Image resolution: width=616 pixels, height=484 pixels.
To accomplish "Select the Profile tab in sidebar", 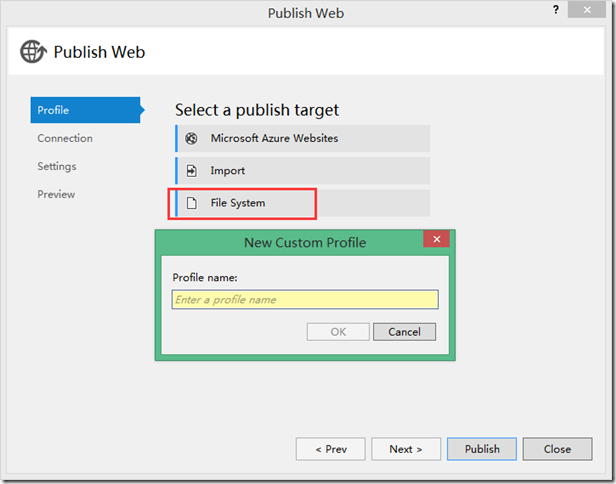I will click(85, 110).
